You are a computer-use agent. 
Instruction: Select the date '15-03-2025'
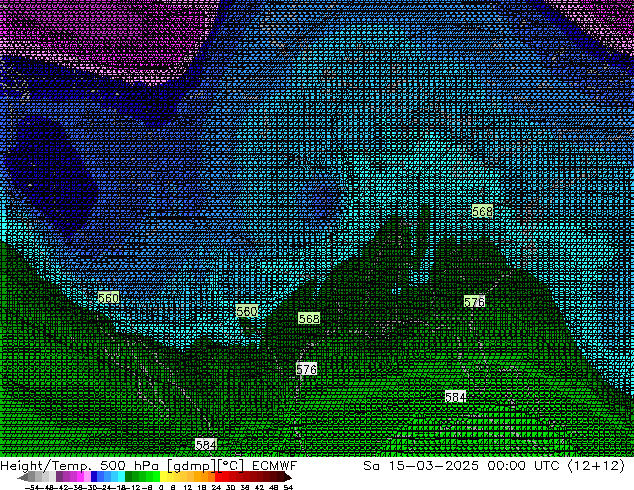434,466
